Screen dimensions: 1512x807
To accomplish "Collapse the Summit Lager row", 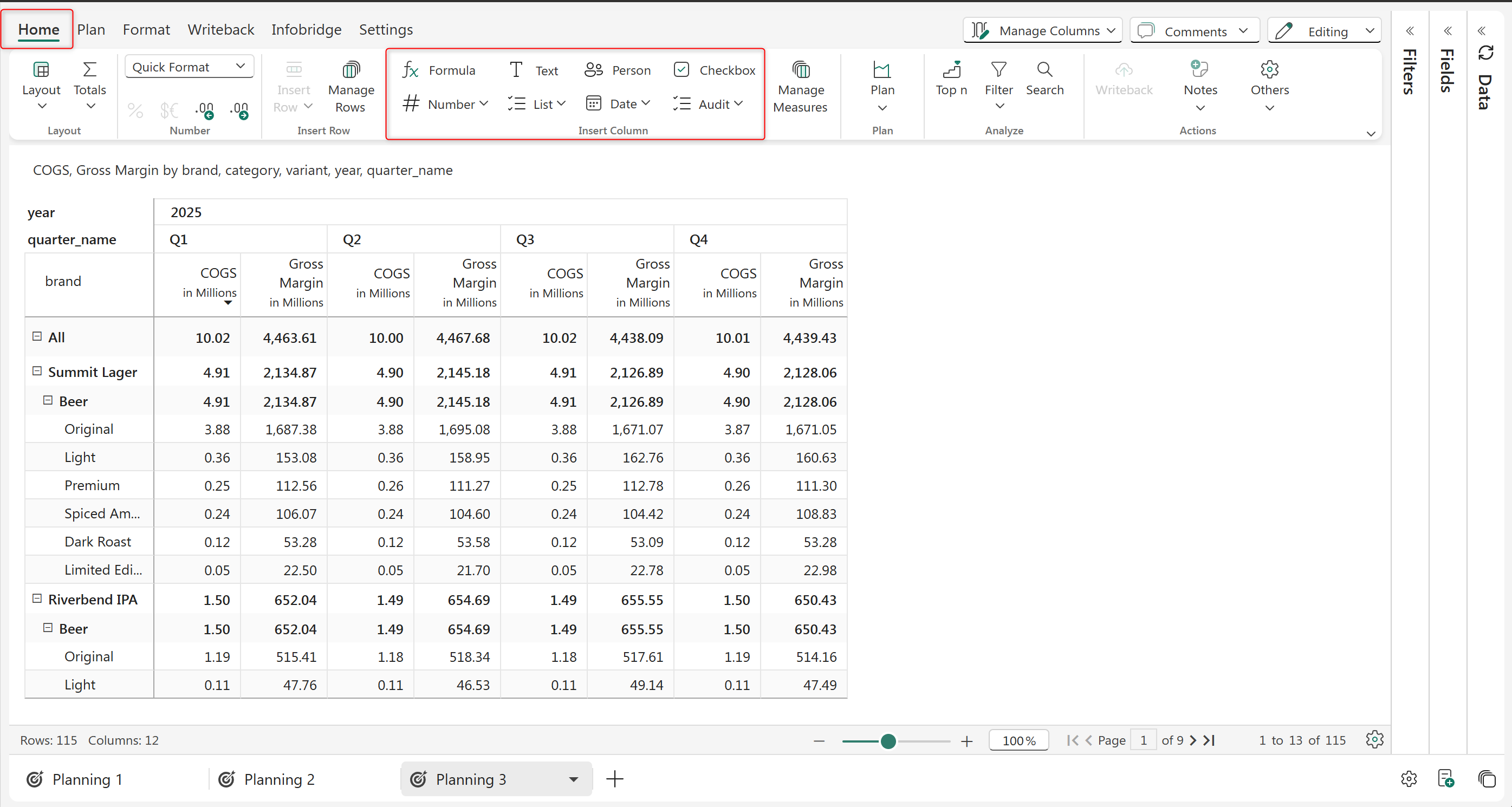I will [37, 371].
